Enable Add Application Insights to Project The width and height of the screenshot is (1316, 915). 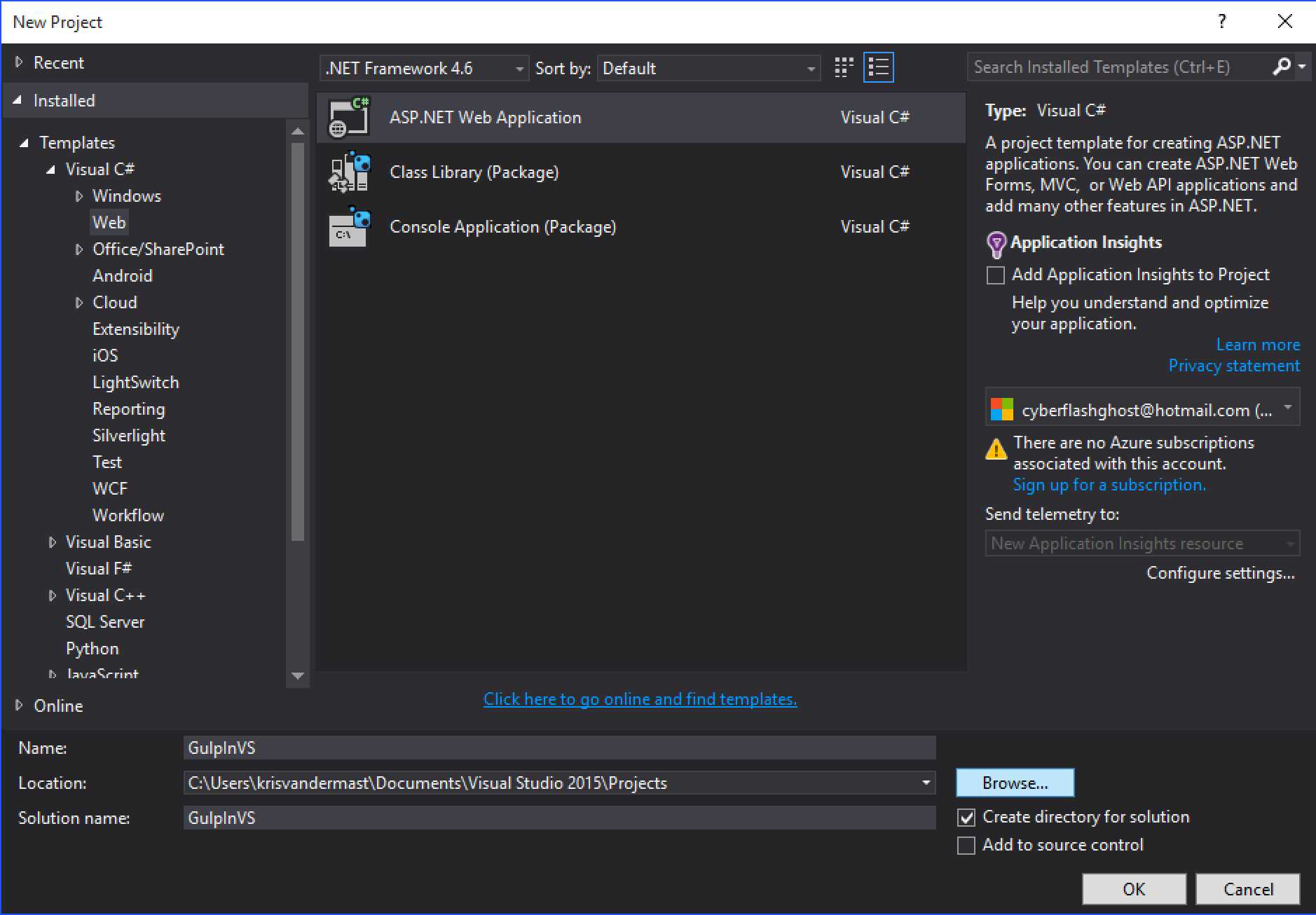996,275
